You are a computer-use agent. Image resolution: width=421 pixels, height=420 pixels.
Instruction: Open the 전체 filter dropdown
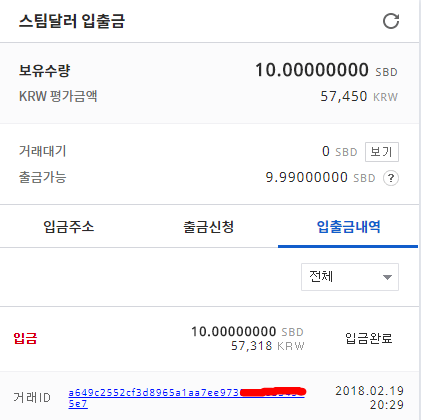[350, 277]
